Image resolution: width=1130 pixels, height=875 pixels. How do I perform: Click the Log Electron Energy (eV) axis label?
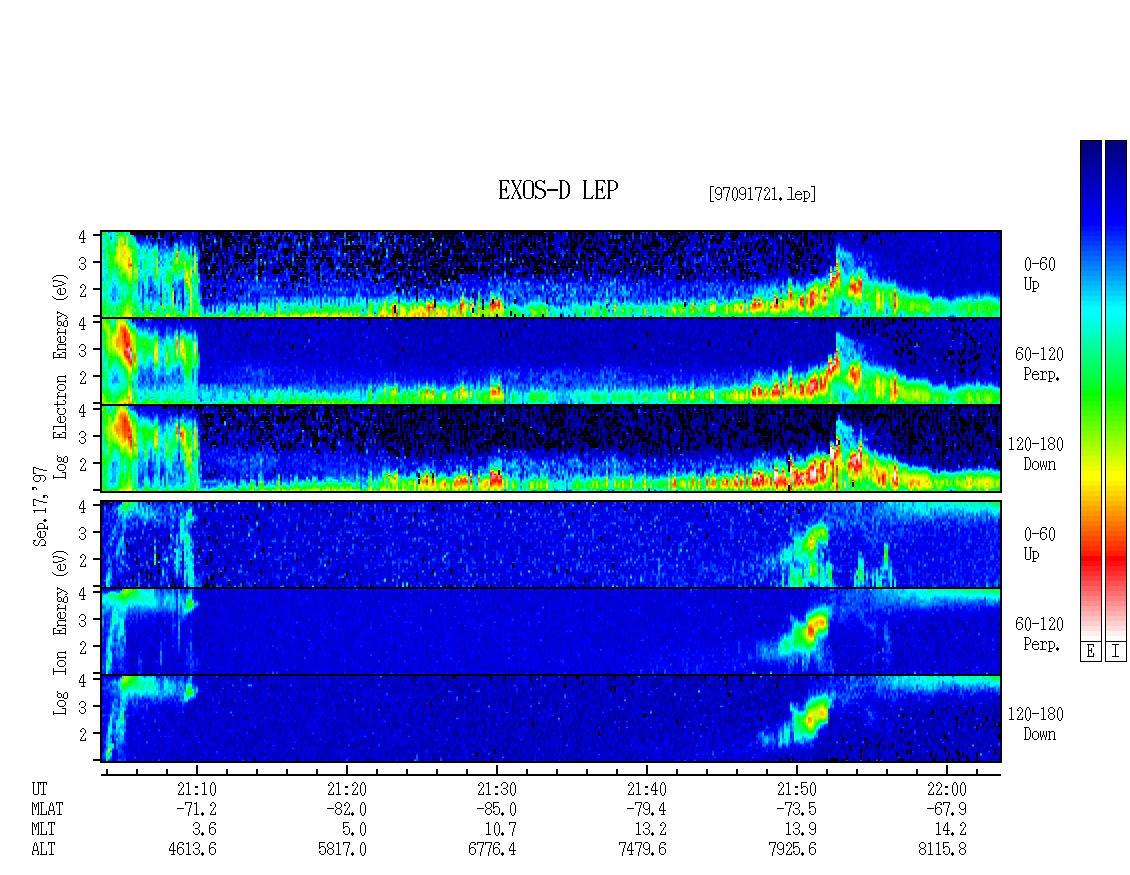click(60, 376)
